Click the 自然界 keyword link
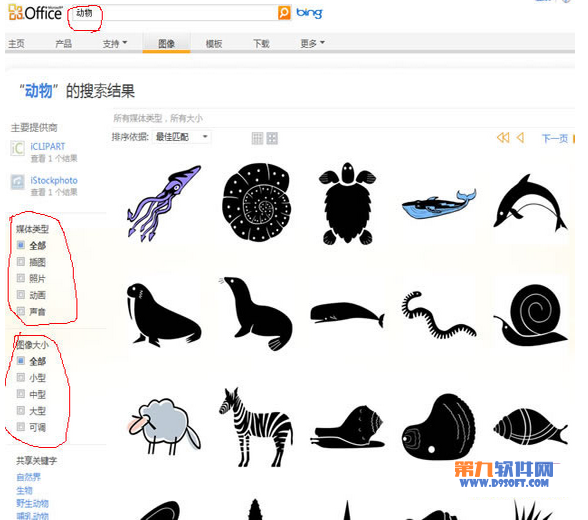Screen dimensions: 588x520 [28, 477]
